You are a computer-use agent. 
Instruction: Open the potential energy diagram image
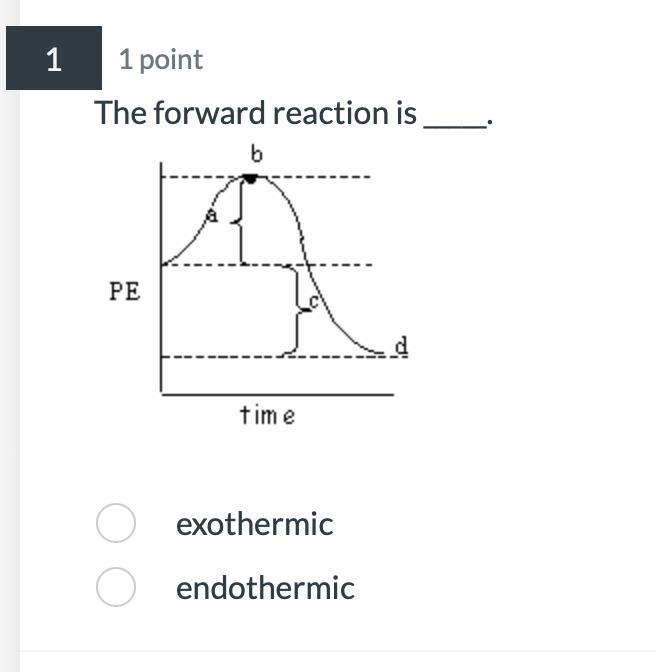(259, 285)
